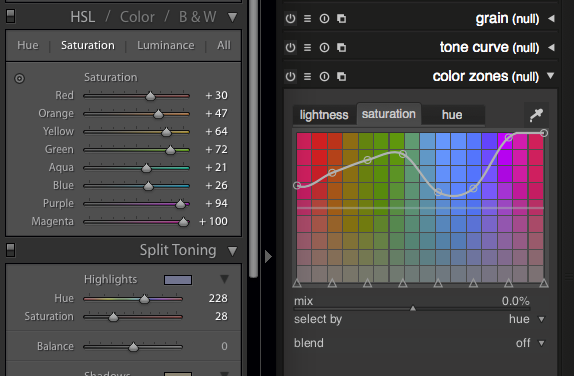
Task: Create new instance of color zones module
Action: pos(342,77)
